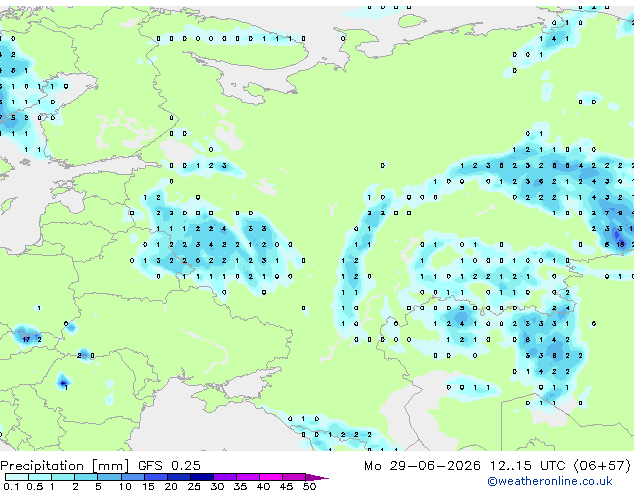
Task: Click the '12..15 UTC' time text
Action: click(527, 466)
